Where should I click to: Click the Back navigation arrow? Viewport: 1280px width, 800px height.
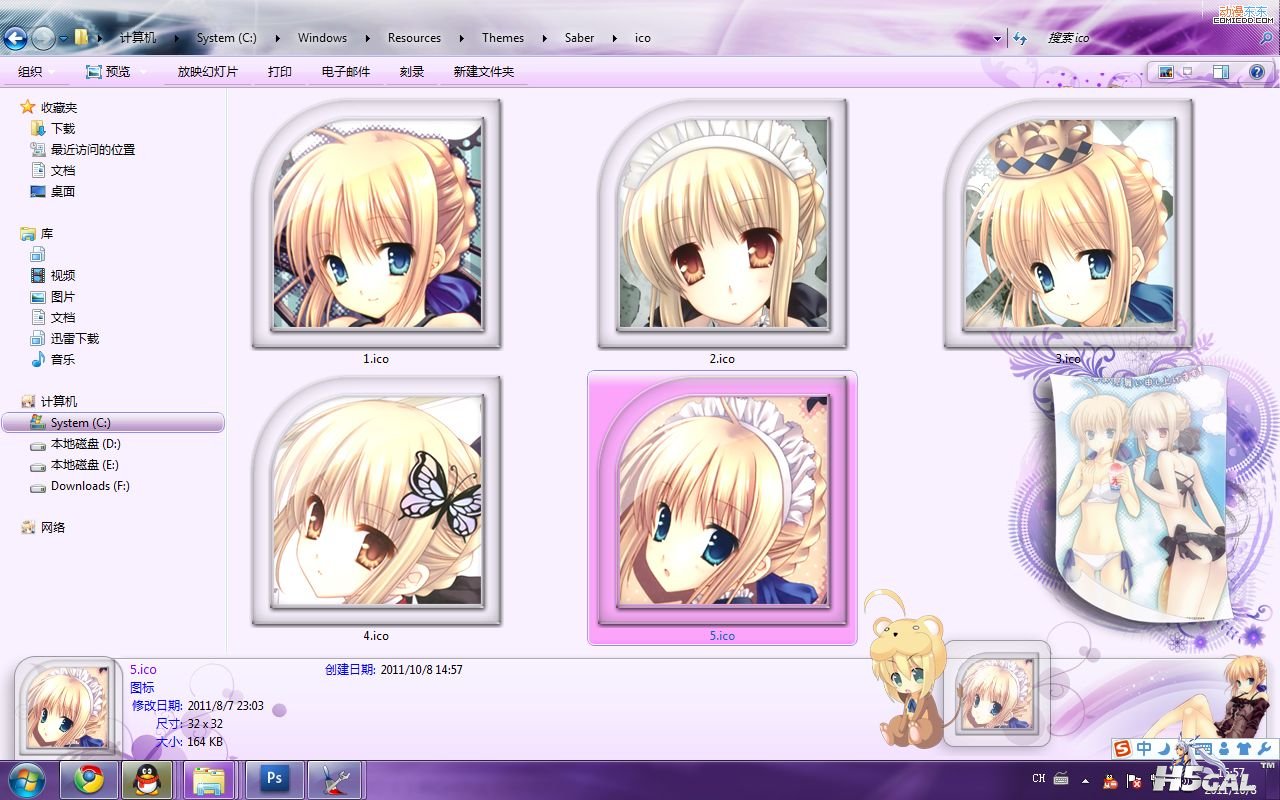[15, 39]
